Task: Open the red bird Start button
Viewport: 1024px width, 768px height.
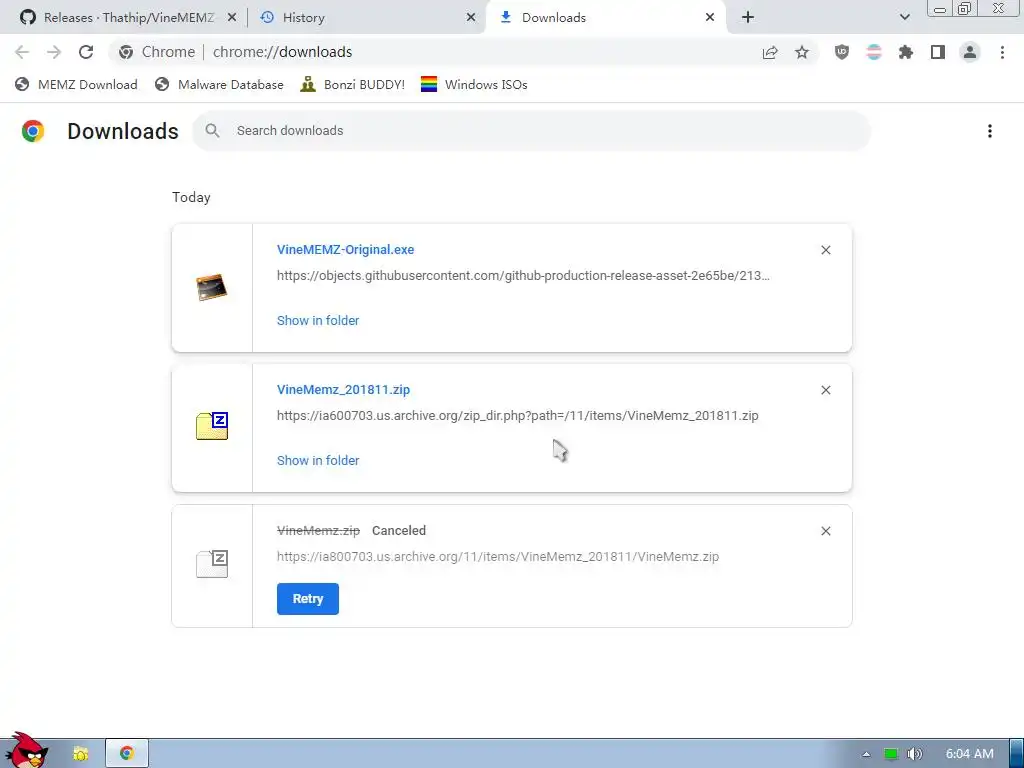Action: (x=26, y=751)
